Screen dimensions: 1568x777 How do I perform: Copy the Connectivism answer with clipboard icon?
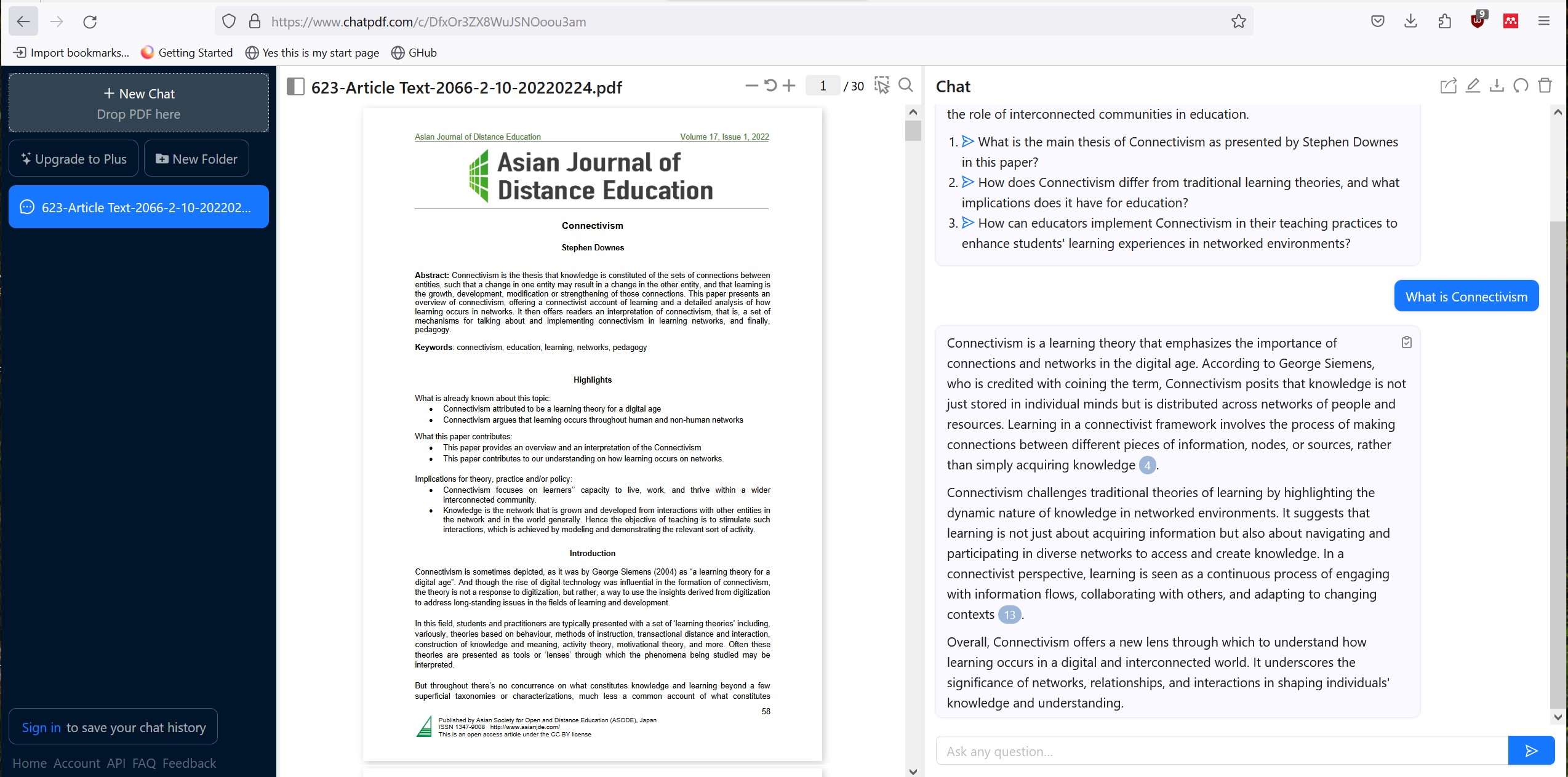pos(1406,343)
